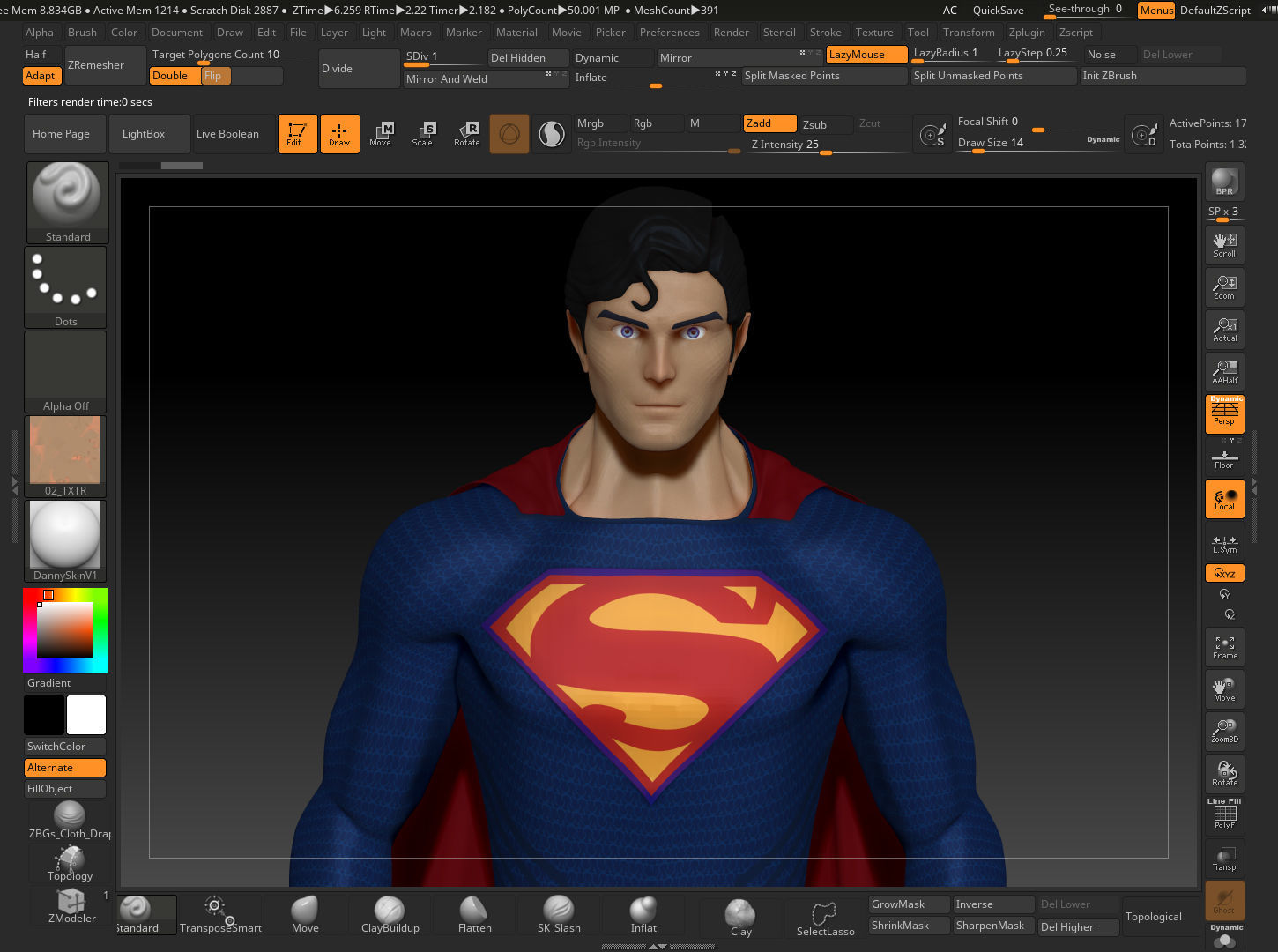Open the 02_TXTR texture picker
Screen dimensions: 1278x952
click(65, 457)
